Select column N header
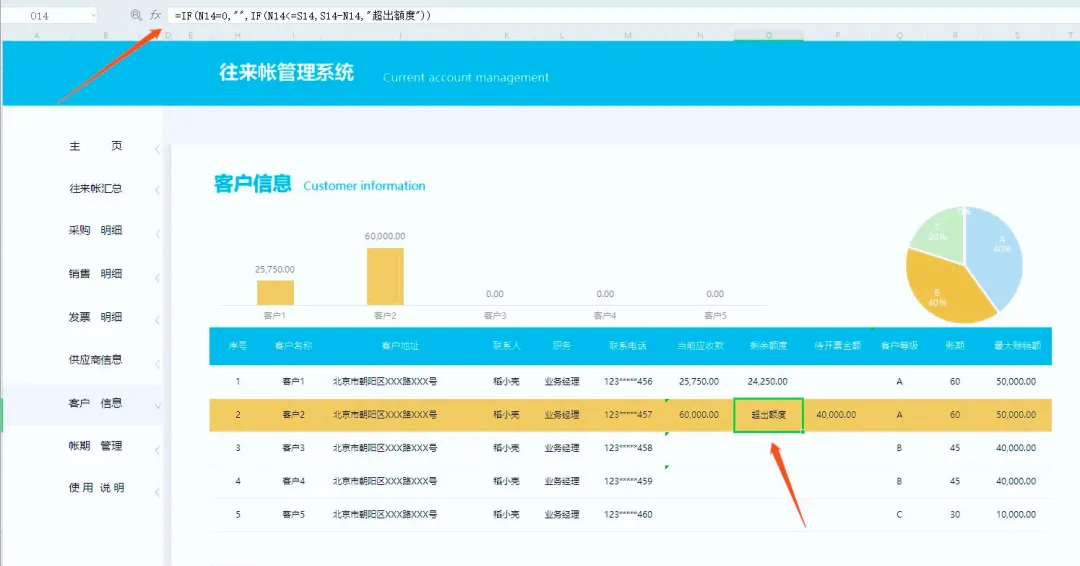This screenshot has height=566, width=1080. (700, 35)
